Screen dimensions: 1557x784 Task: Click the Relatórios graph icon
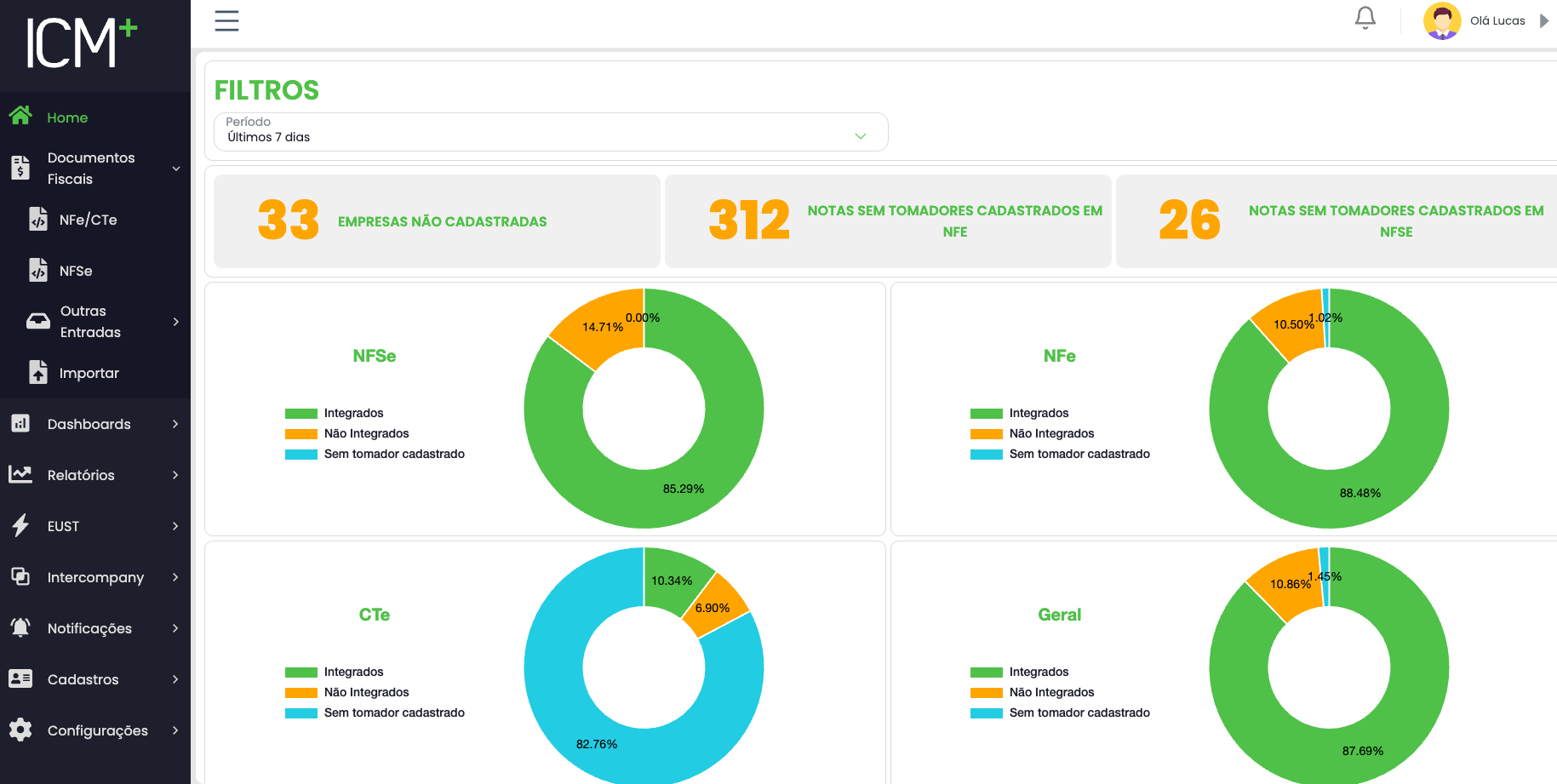[x=20, y=474]
